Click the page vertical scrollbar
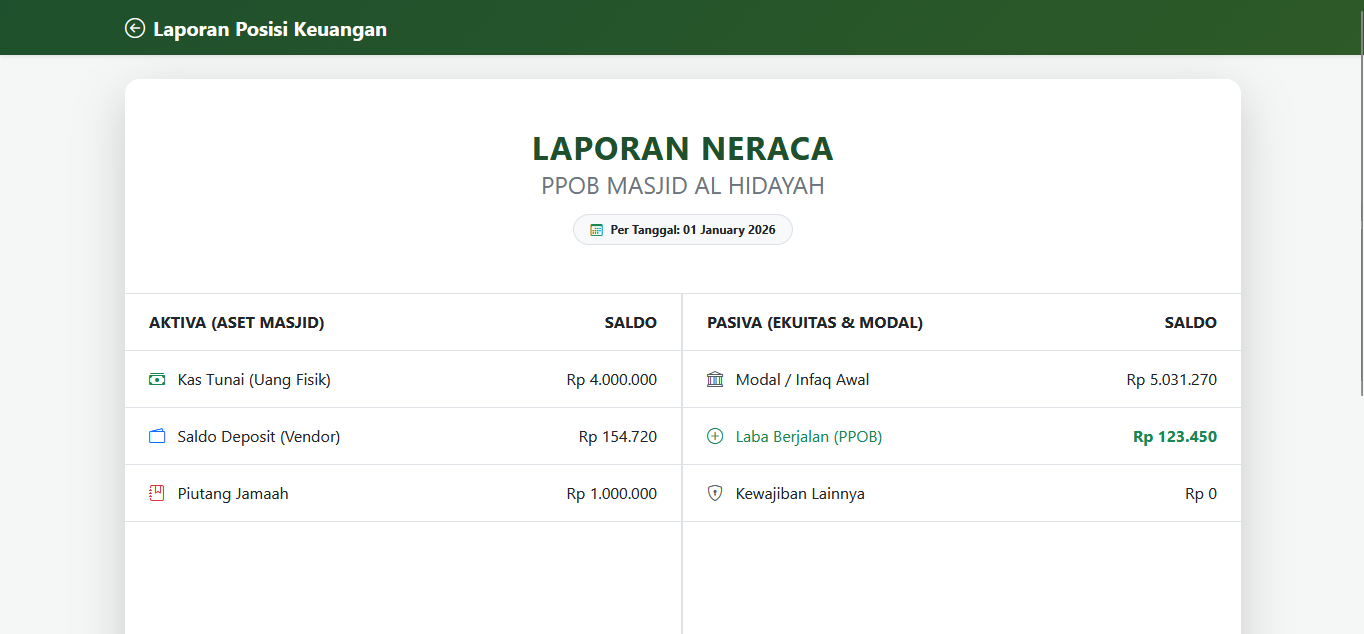This screenshot has height=634, width=1364. tap(1359, 200)
